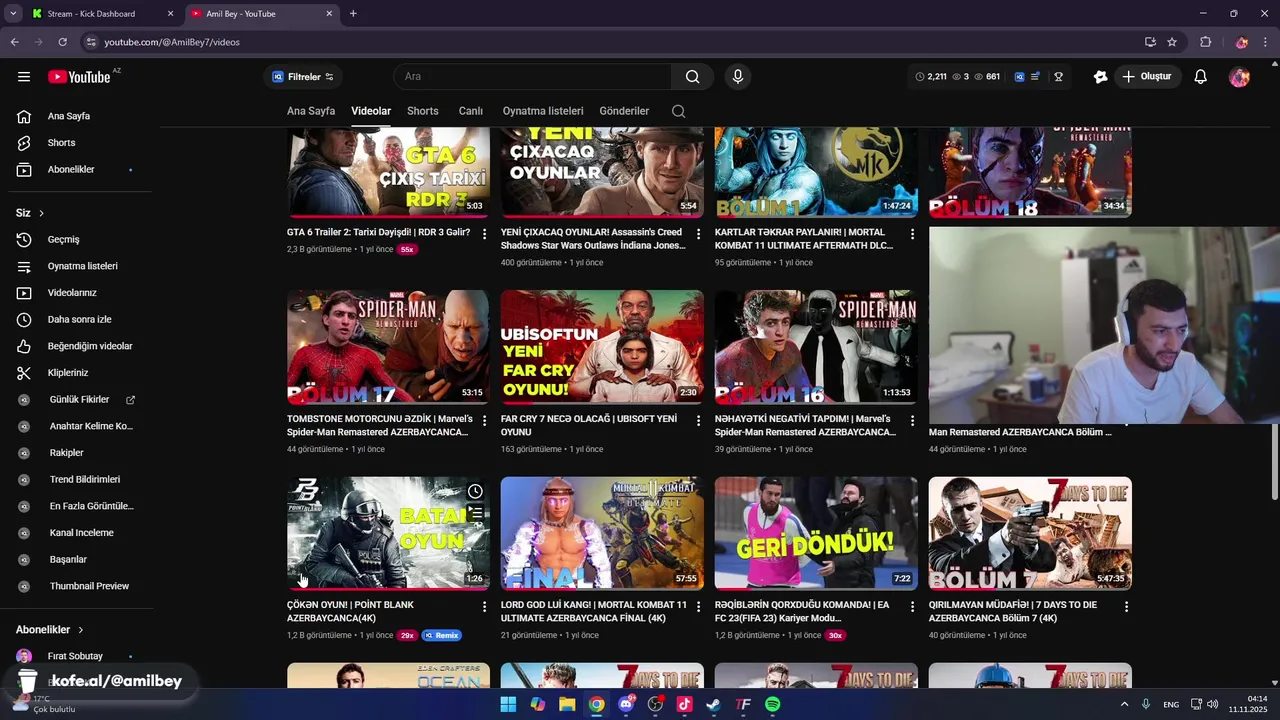Open Spotify from taskbar
1280x720 pixels.
(772, 704)
